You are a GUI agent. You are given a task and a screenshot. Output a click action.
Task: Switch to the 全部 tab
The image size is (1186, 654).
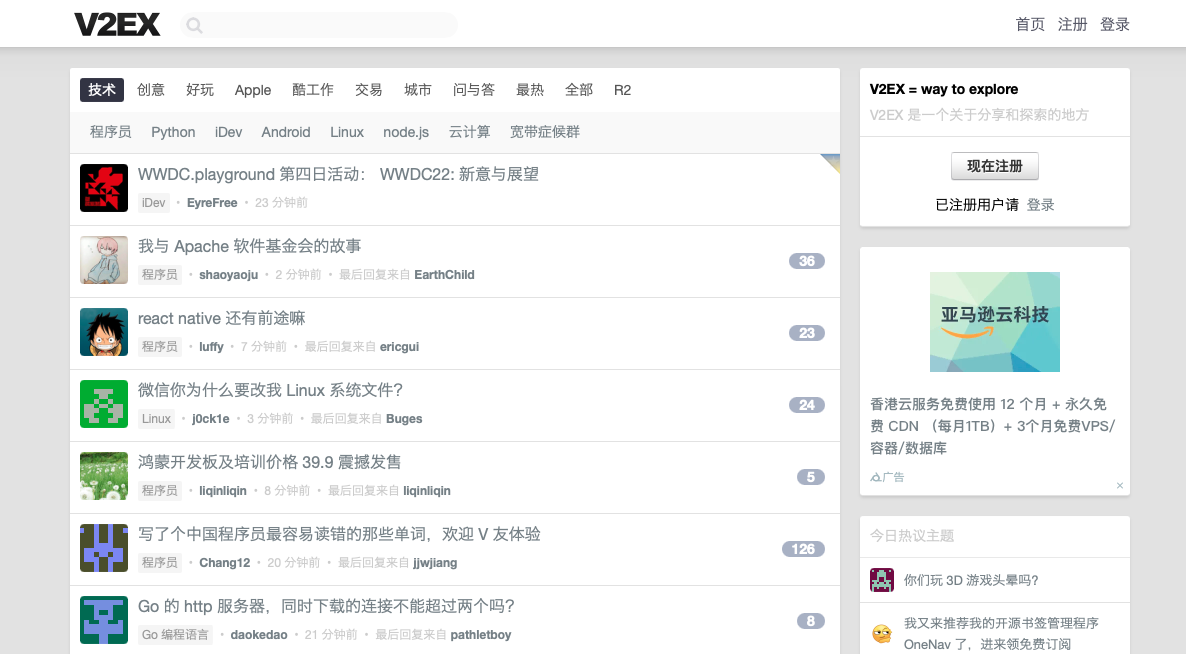[579, 90]
